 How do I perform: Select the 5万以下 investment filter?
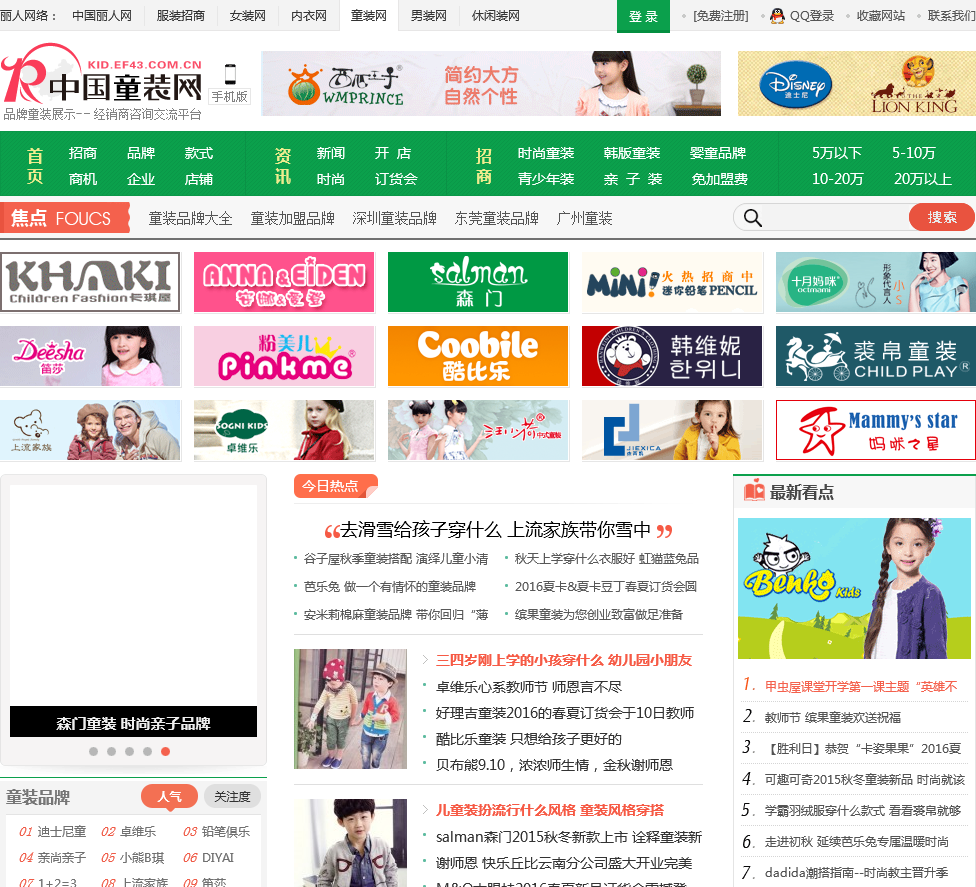[x=837, y=153]
